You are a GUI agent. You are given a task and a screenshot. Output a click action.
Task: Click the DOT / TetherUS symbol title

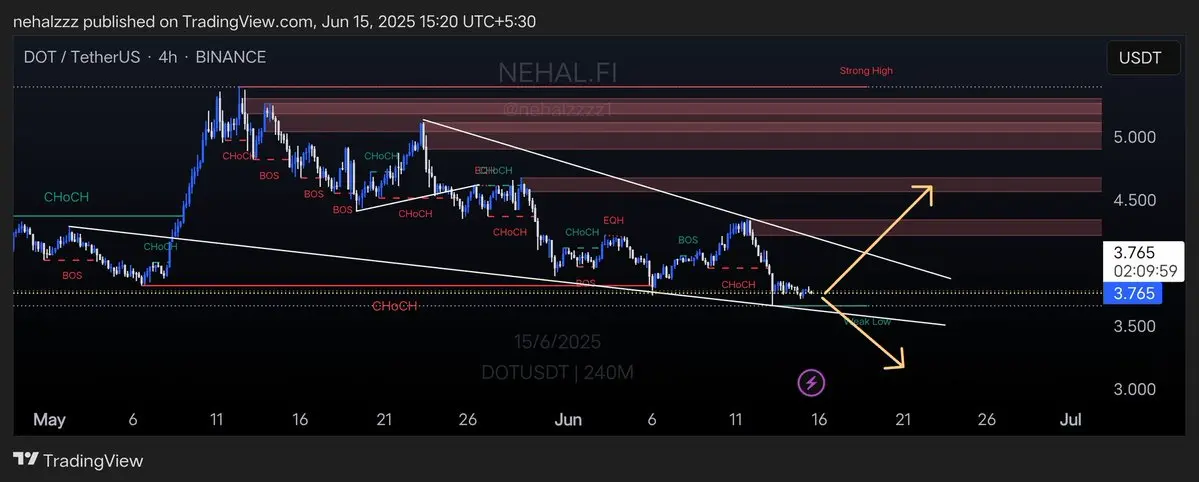coord(84,57)
